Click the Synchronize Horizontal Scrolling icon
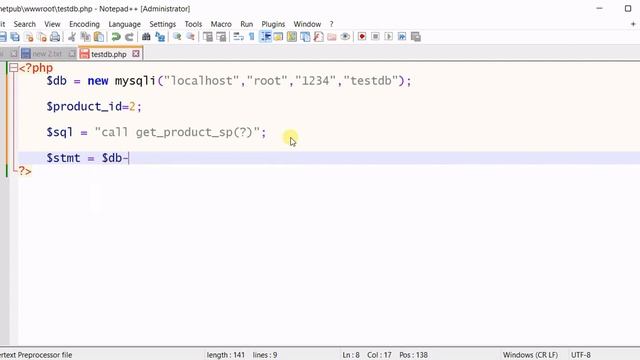Screen dimensions: 640x360 (221, 37)
